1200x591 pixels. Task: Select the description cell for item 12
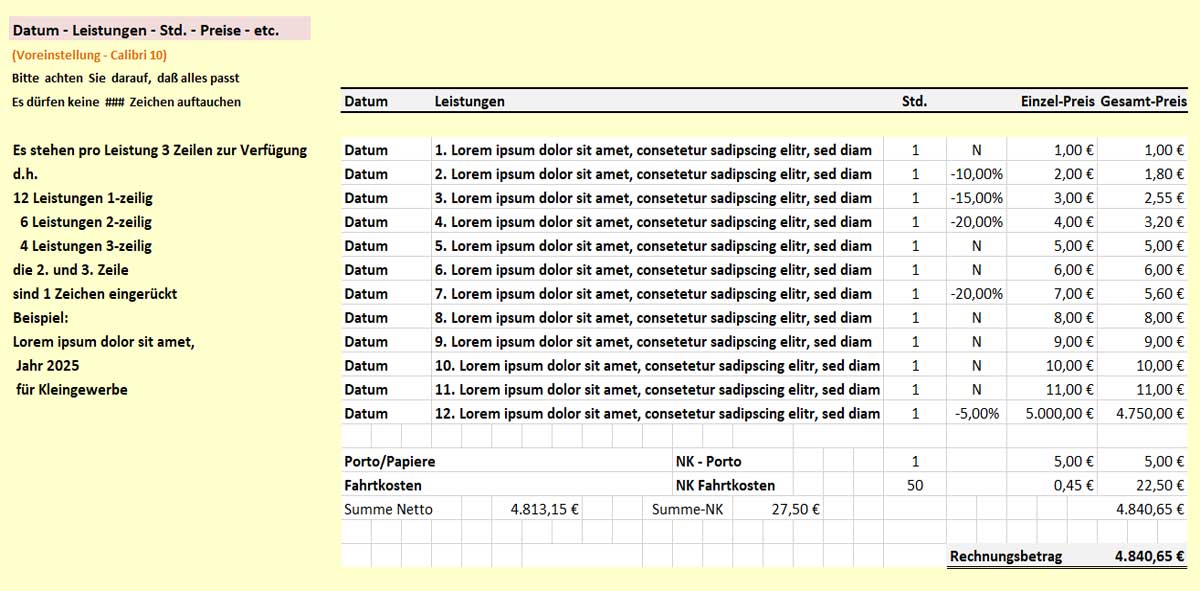pyautogui.click(x=657, y=413)
